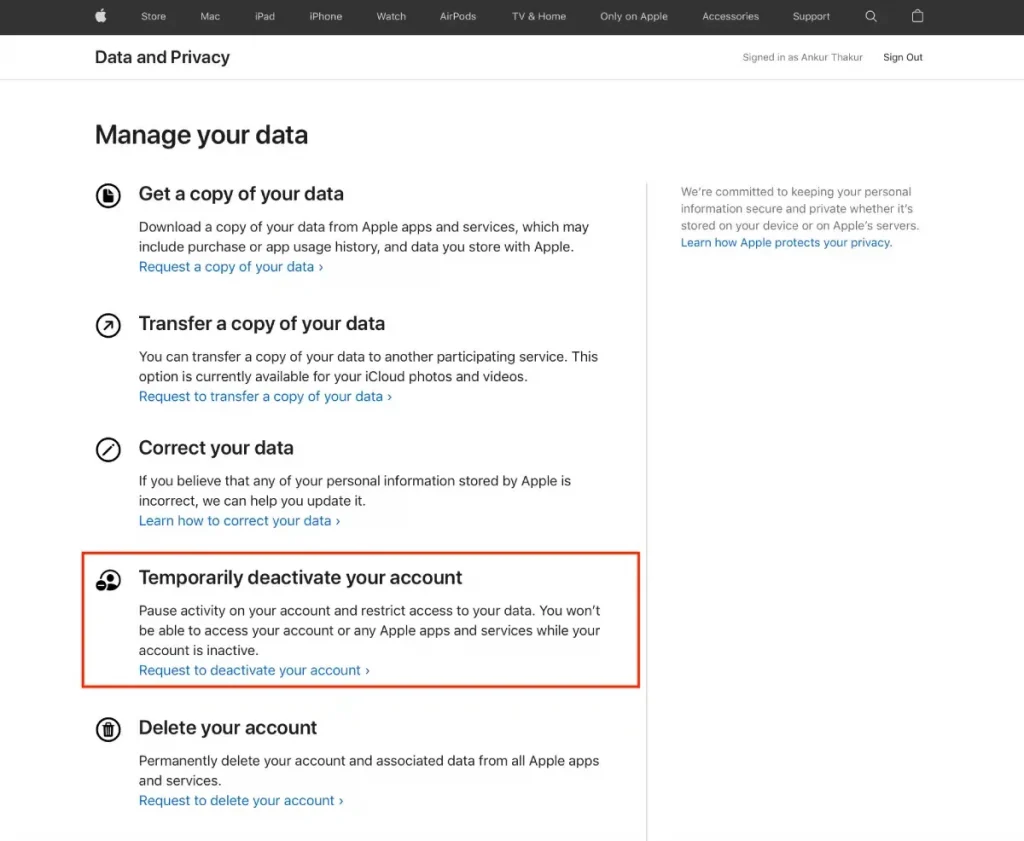Viewport: 1024px width, 841px height.
Task: Open Learn how Apple protects your privacy
Action: click(786, 243)
